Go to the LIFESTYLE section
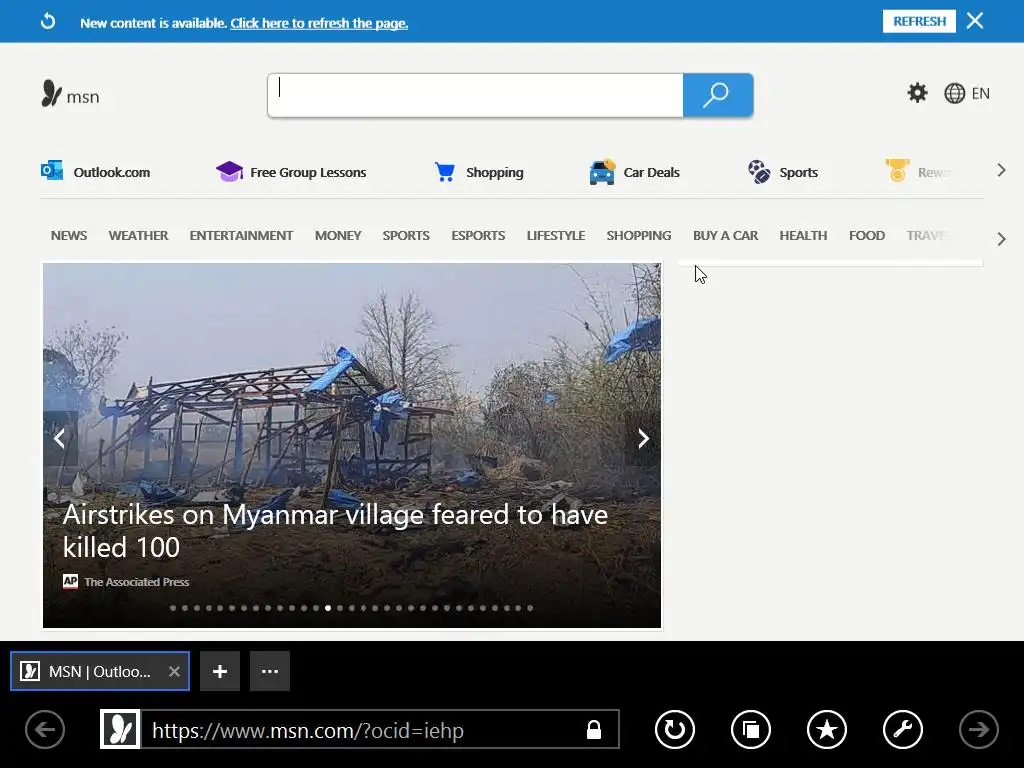This screenshot has width=1024, height=768. (x=556, y=235)
